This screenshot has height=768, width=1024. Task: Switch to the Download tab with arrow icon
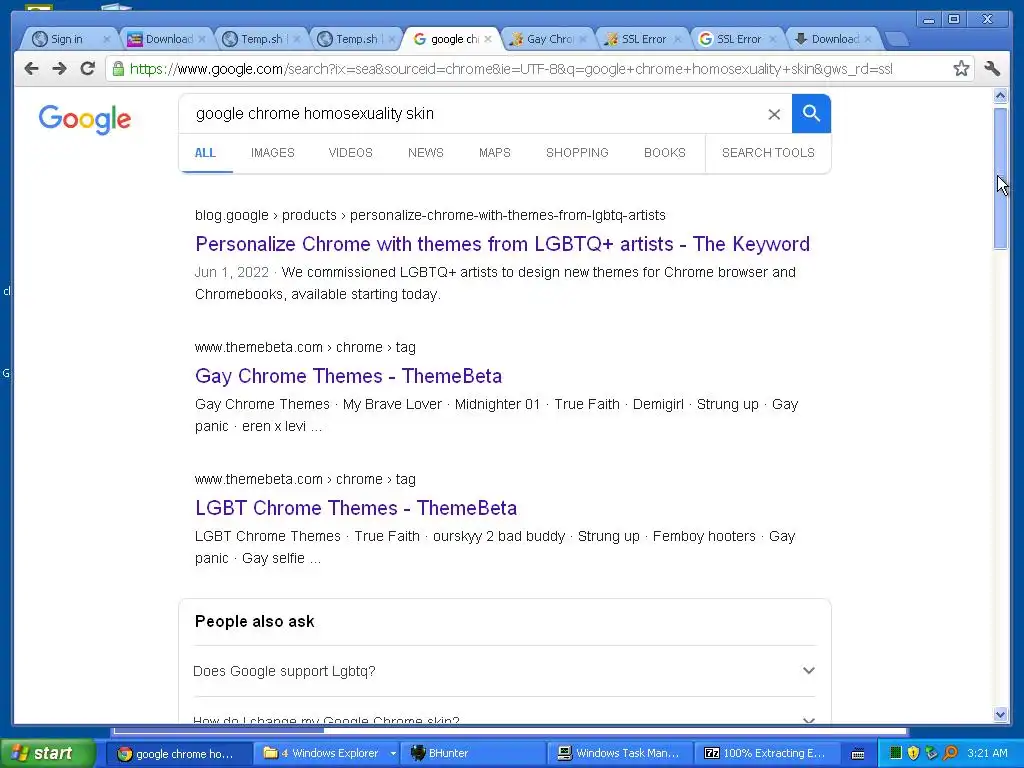point(835,39)
